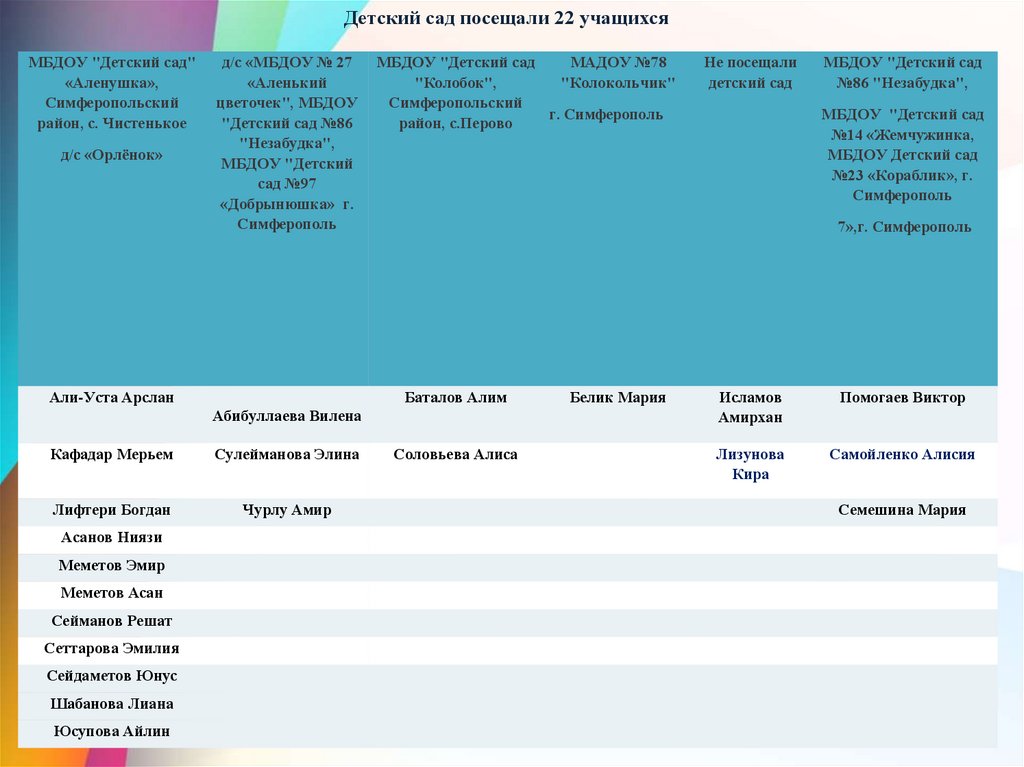Click the blue name "Лизунова Кира"
This screenshot has height=767, width=1024.
(x=750, y=464)
